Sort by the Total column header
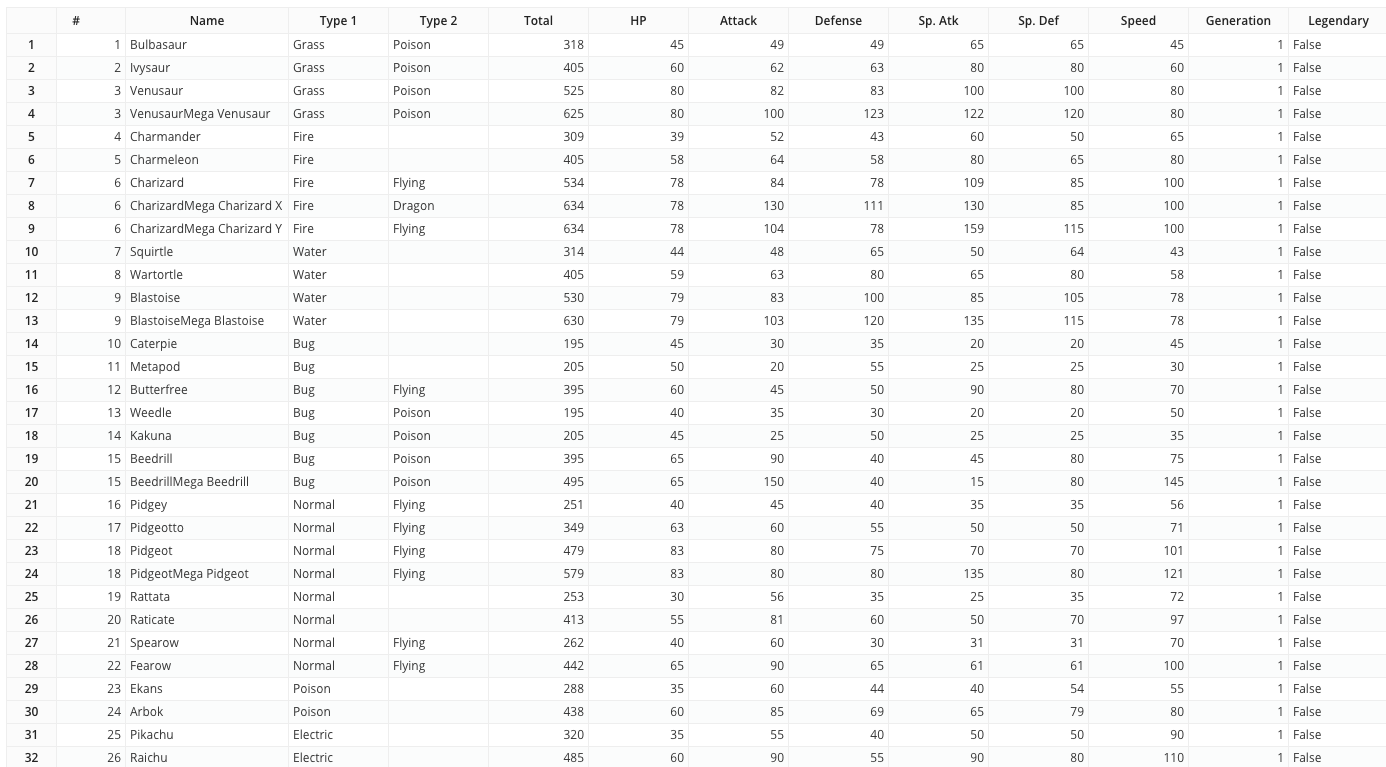This screenshot has height=767, width=1386. (x=538, y=20)
